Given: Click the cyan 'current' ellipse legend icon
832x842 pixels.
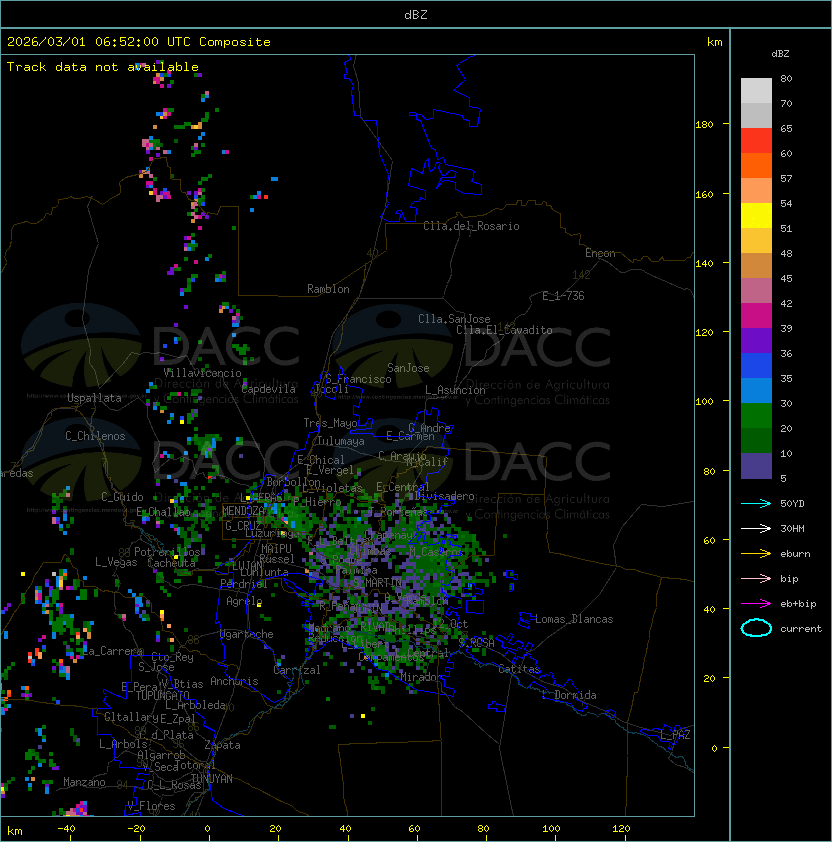Looking at the screenshot, I should pyautogui.click(x=756, y=628).
